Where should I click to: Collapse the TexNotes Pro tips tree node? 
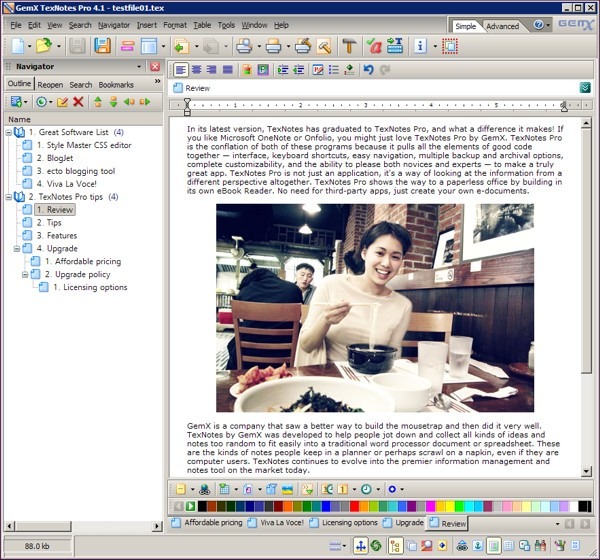click(x=8, y=197)
